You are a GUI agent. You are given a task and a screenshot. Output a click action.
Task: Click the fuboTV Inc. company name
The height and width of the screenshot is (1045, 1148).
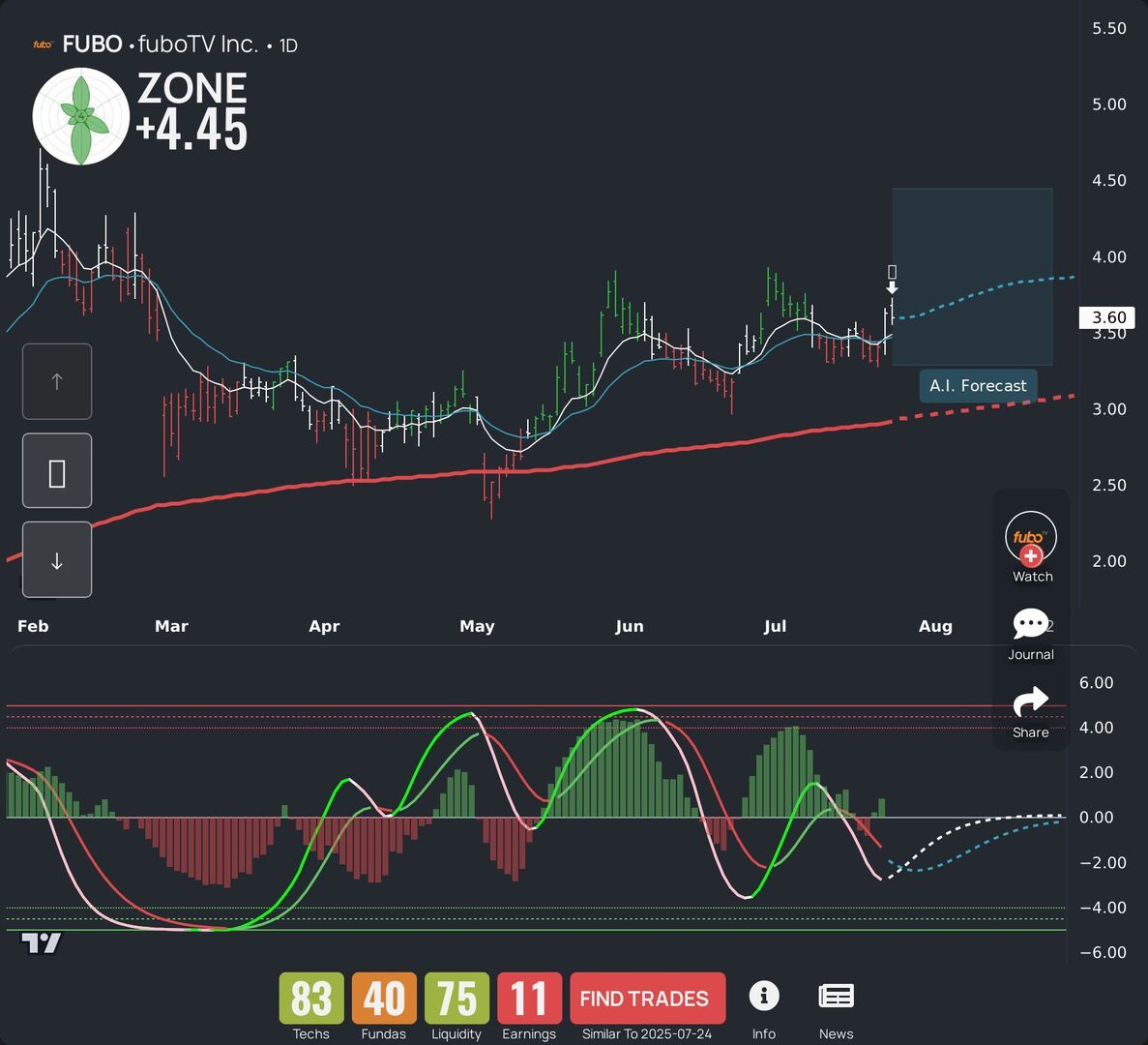pos(197,45)
